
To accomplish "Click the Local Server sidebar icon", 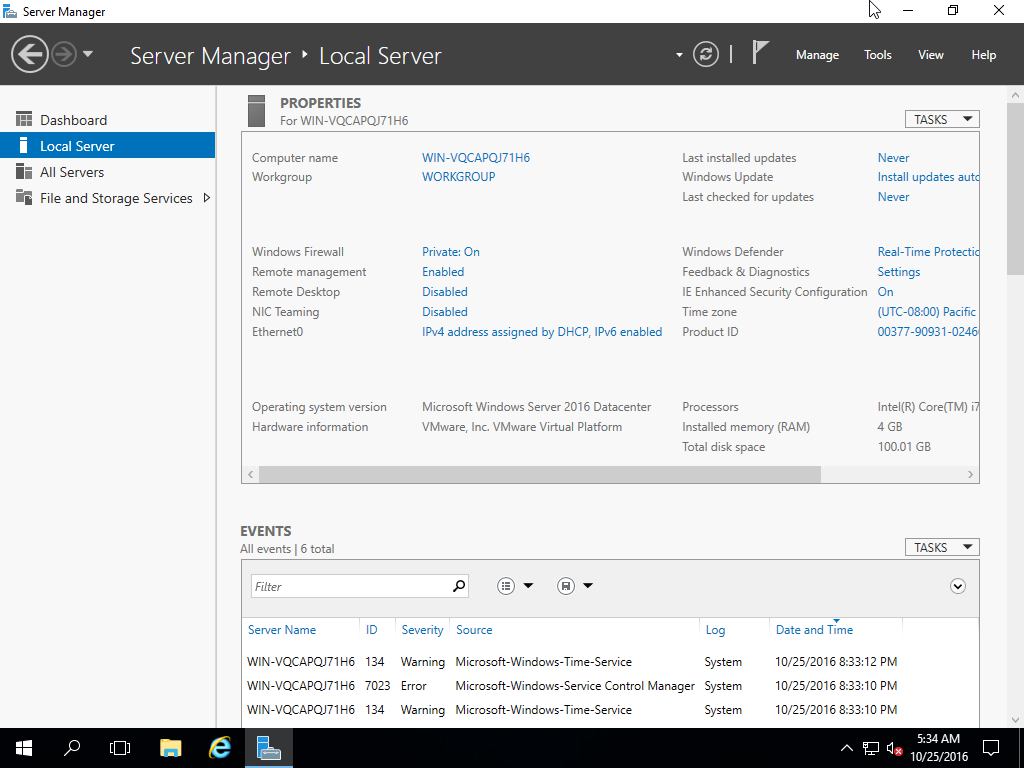I will click(x=24, y=145).
